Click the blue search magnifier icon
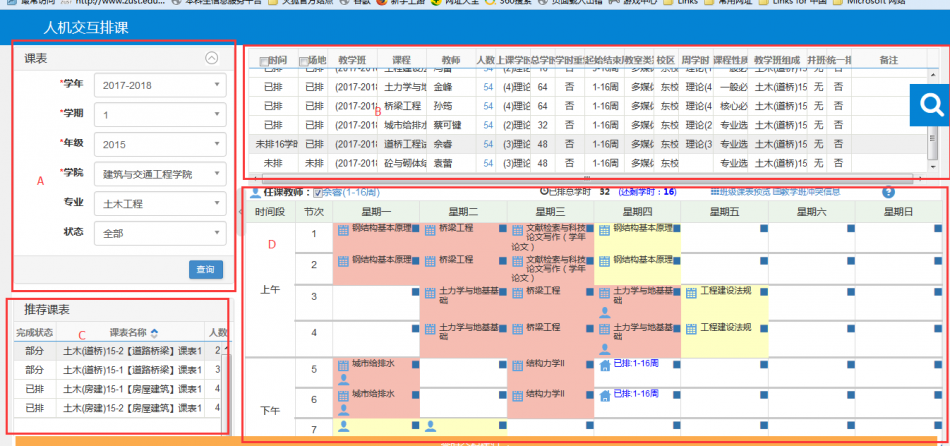950x446 pixels. pyautogui.click(x=932, y=105)
